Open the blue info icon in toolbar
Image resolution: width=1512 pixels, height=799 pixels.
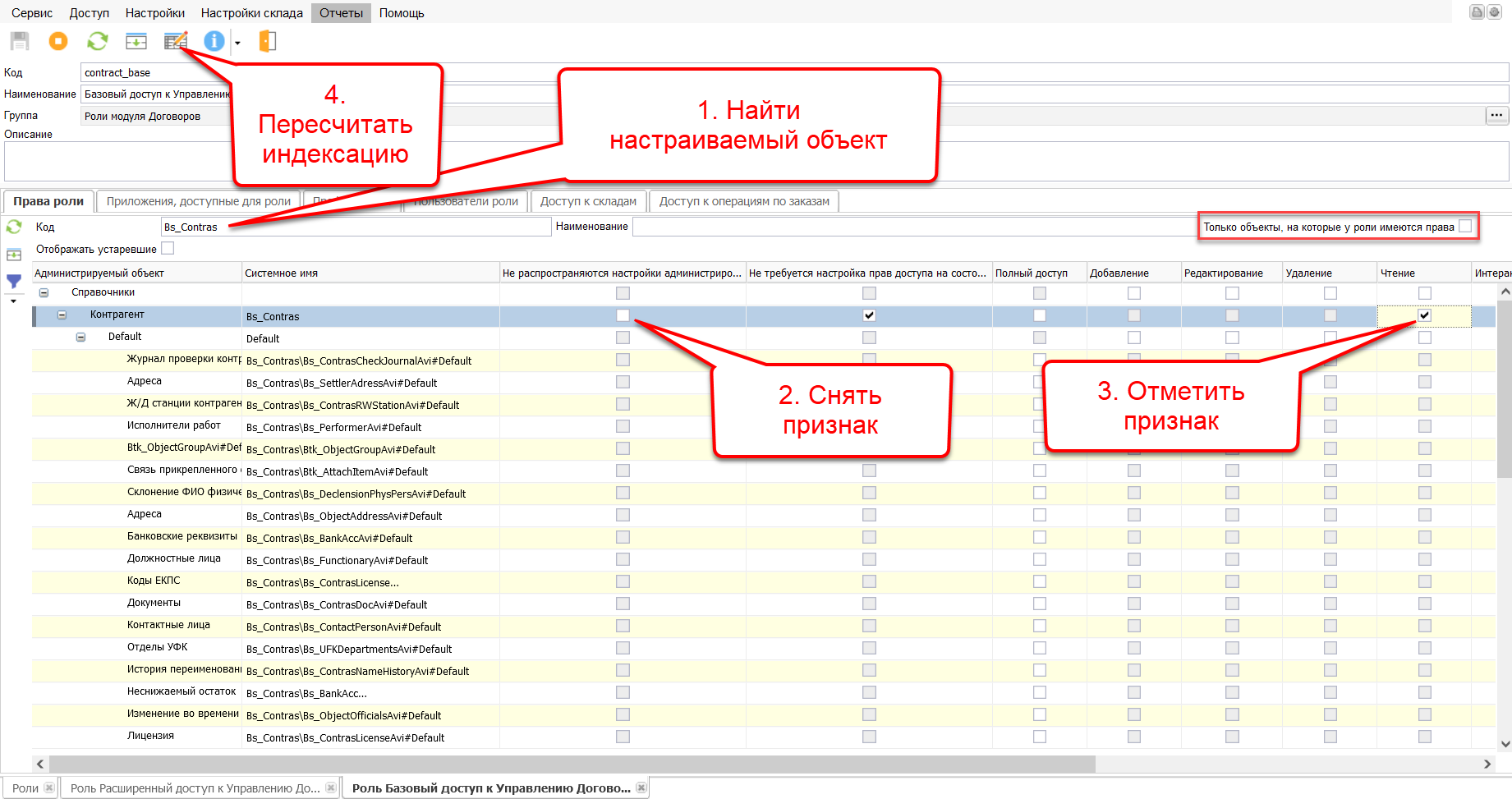point(214,41)
